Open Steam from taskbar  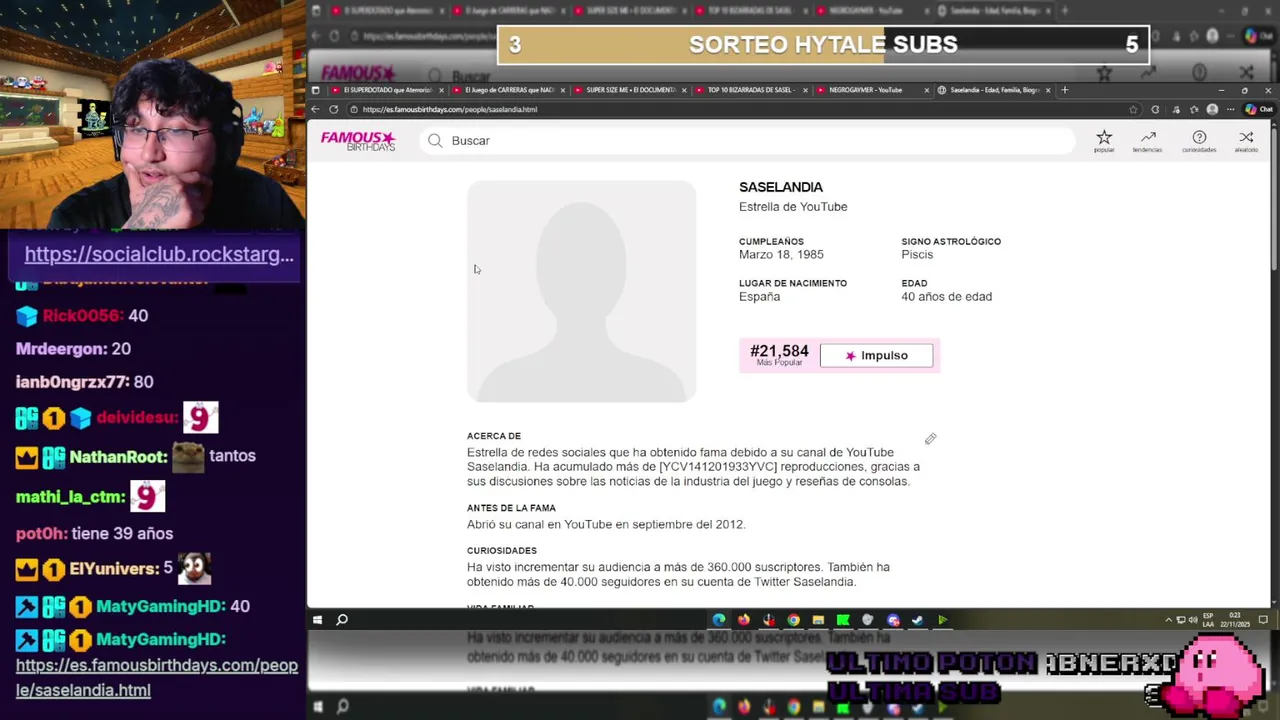pyautogui.click(x=917, y=620)
